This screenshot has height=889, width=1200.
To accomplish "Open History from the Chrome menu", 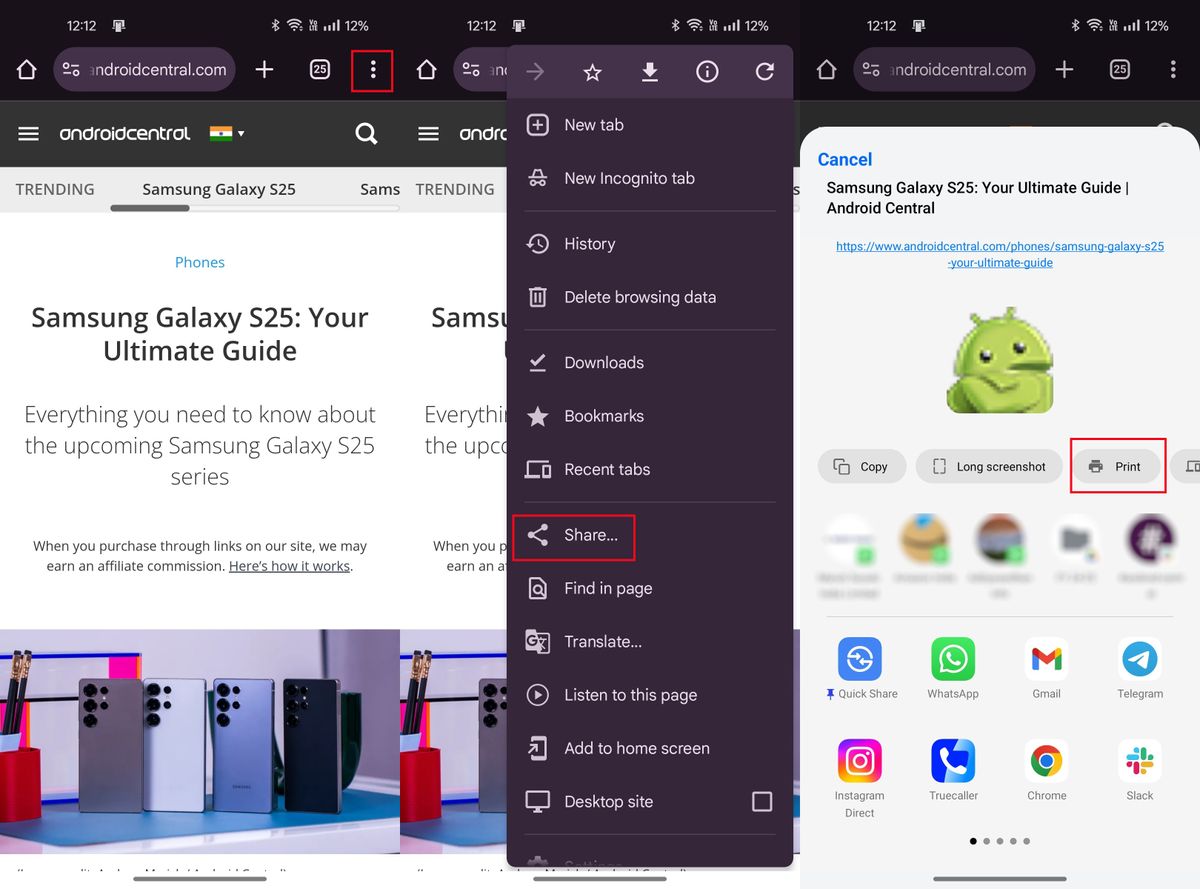I will [589, 243].
